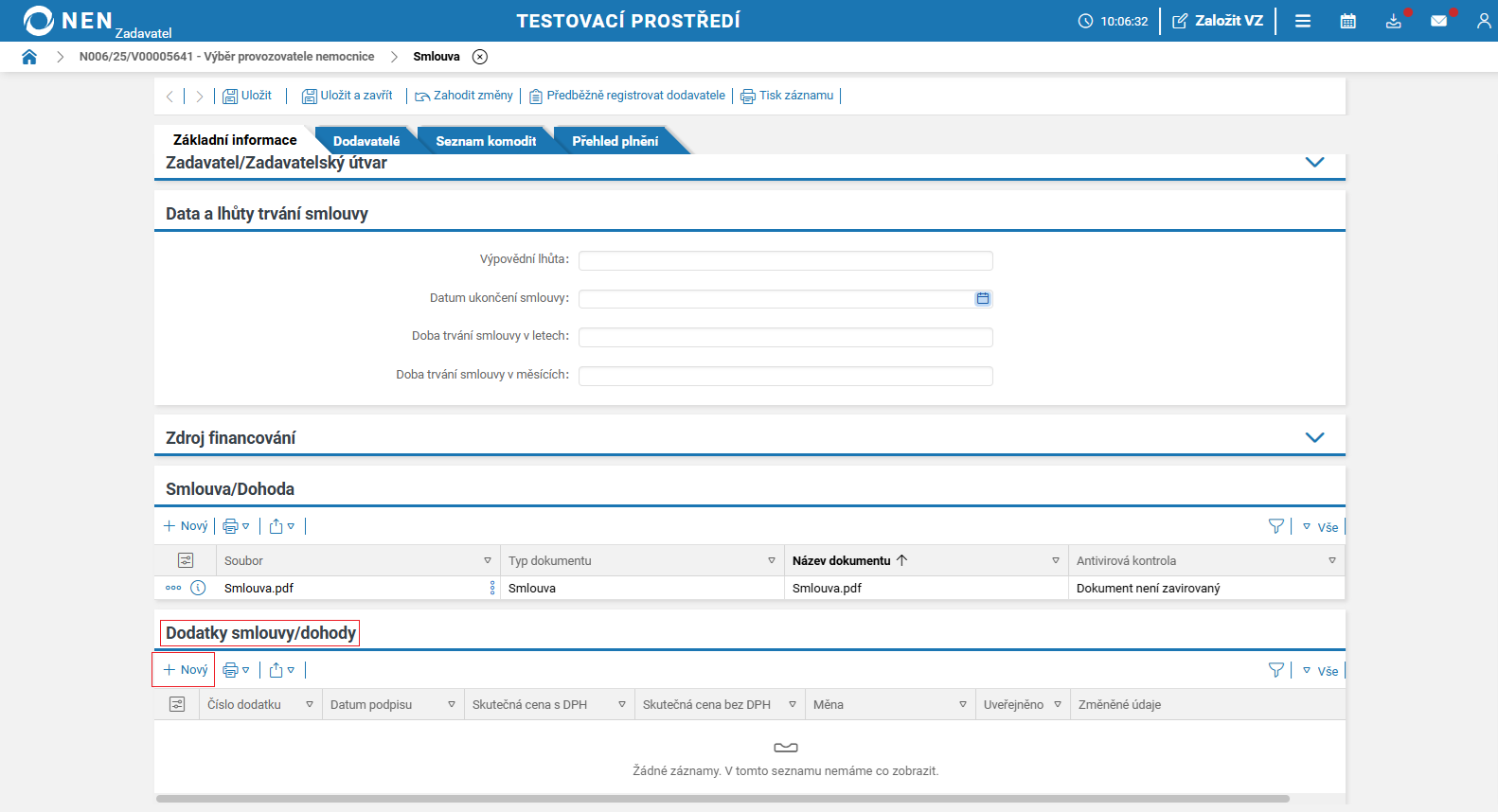
Task: Open Číslo dodatku column dropdown
Action: 310,705
